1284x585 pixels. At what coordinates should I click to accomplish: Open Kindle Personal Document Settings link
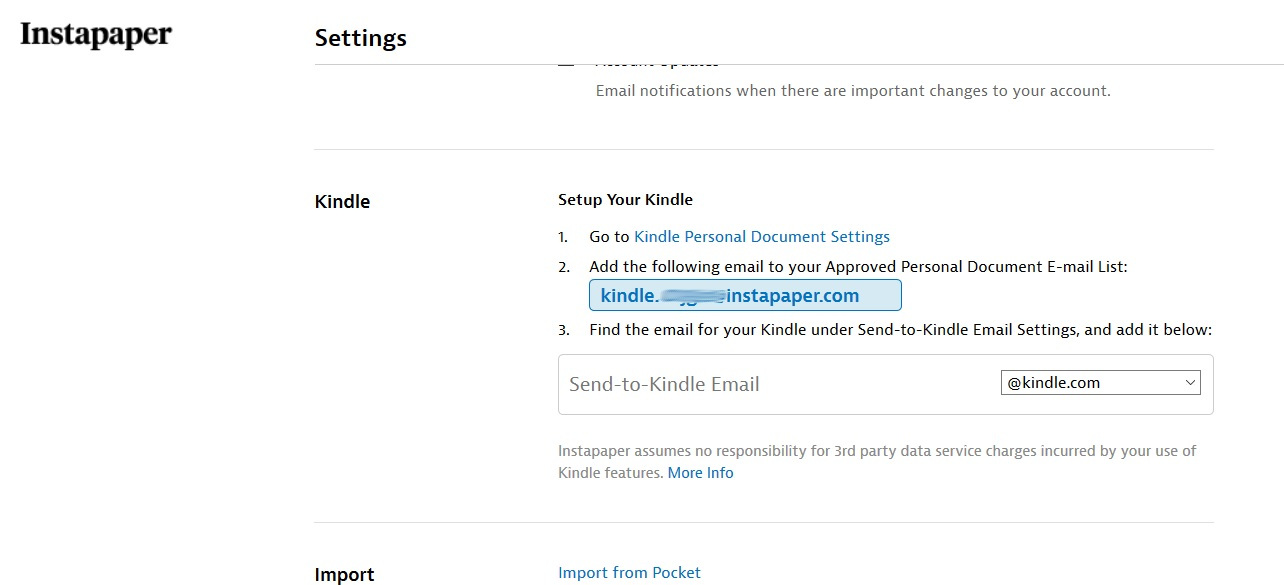[762, 237]
